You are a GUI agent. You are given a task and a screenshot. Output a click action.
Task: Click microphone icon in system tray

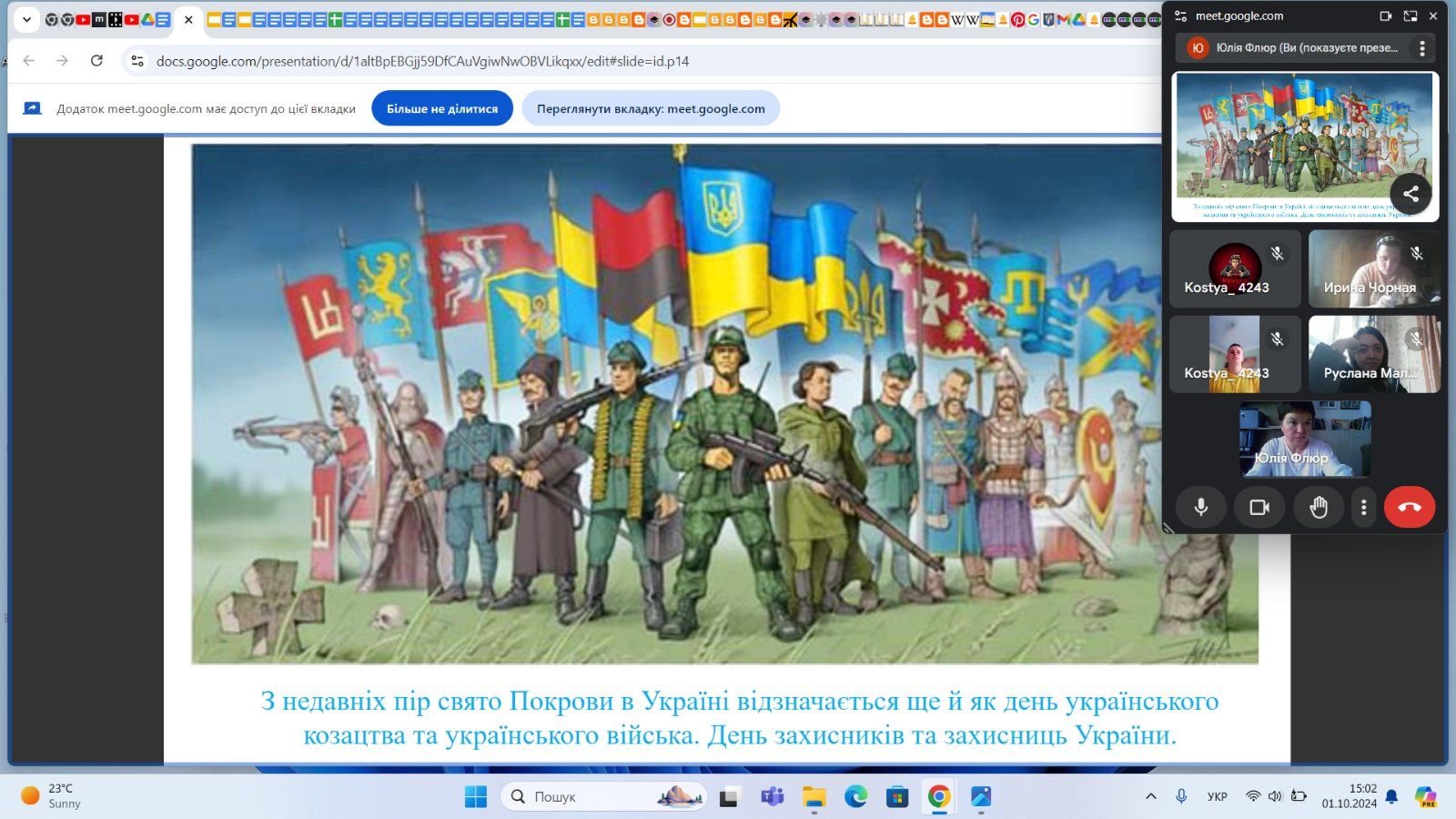(1181, 796)
